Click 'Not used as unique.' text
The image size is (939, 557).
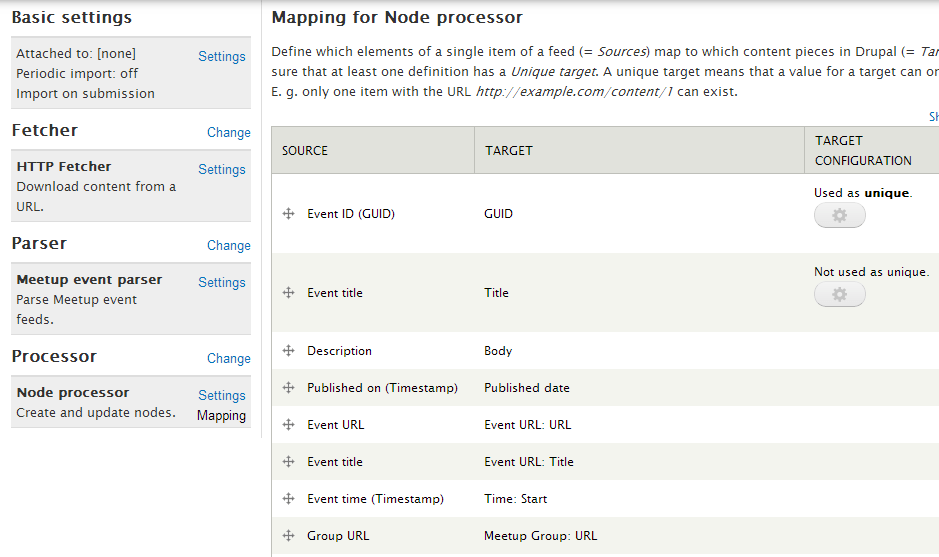coord(871,272)
